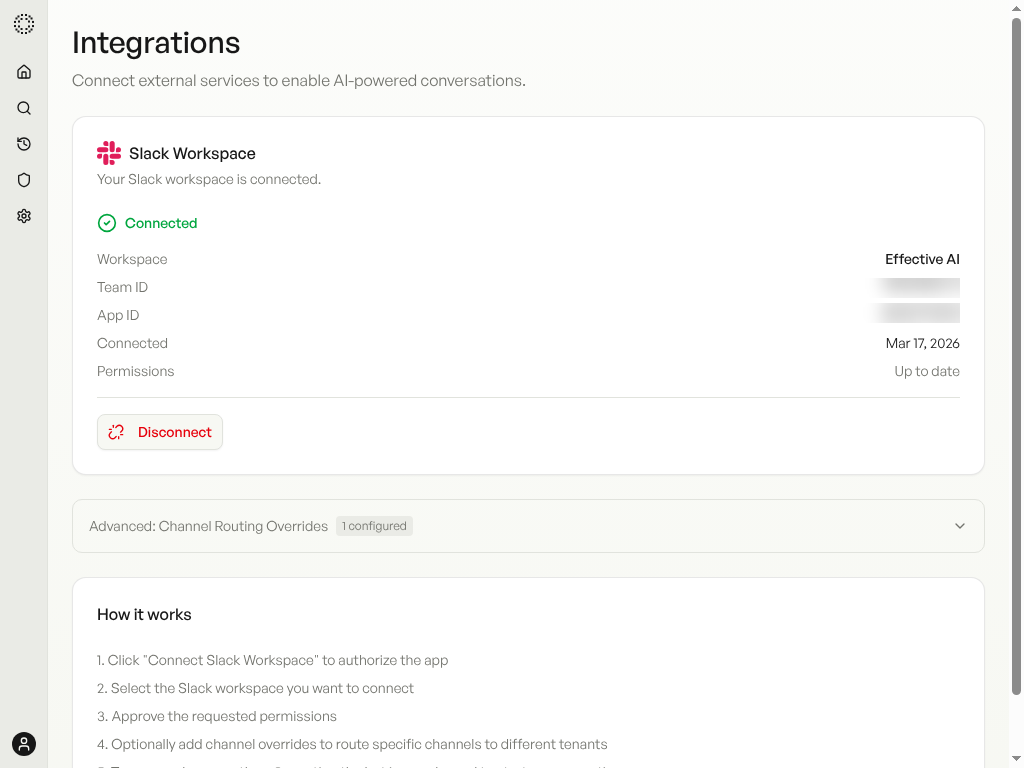Click the blurred Team ID value
Screen dimensions: 1024x768
click(915, 287)
